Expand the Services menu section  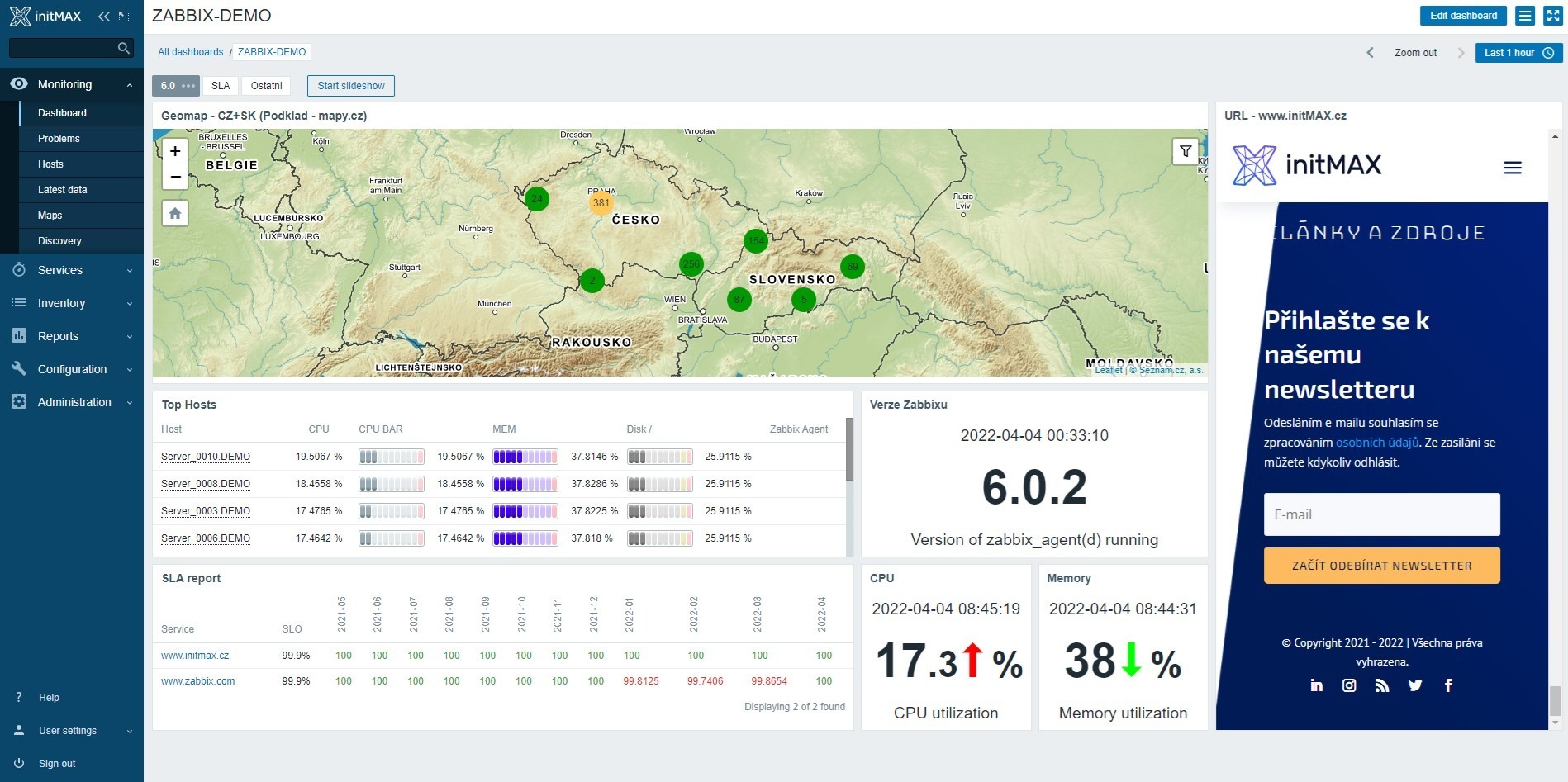pyautogui.click(x=72, y=270)
